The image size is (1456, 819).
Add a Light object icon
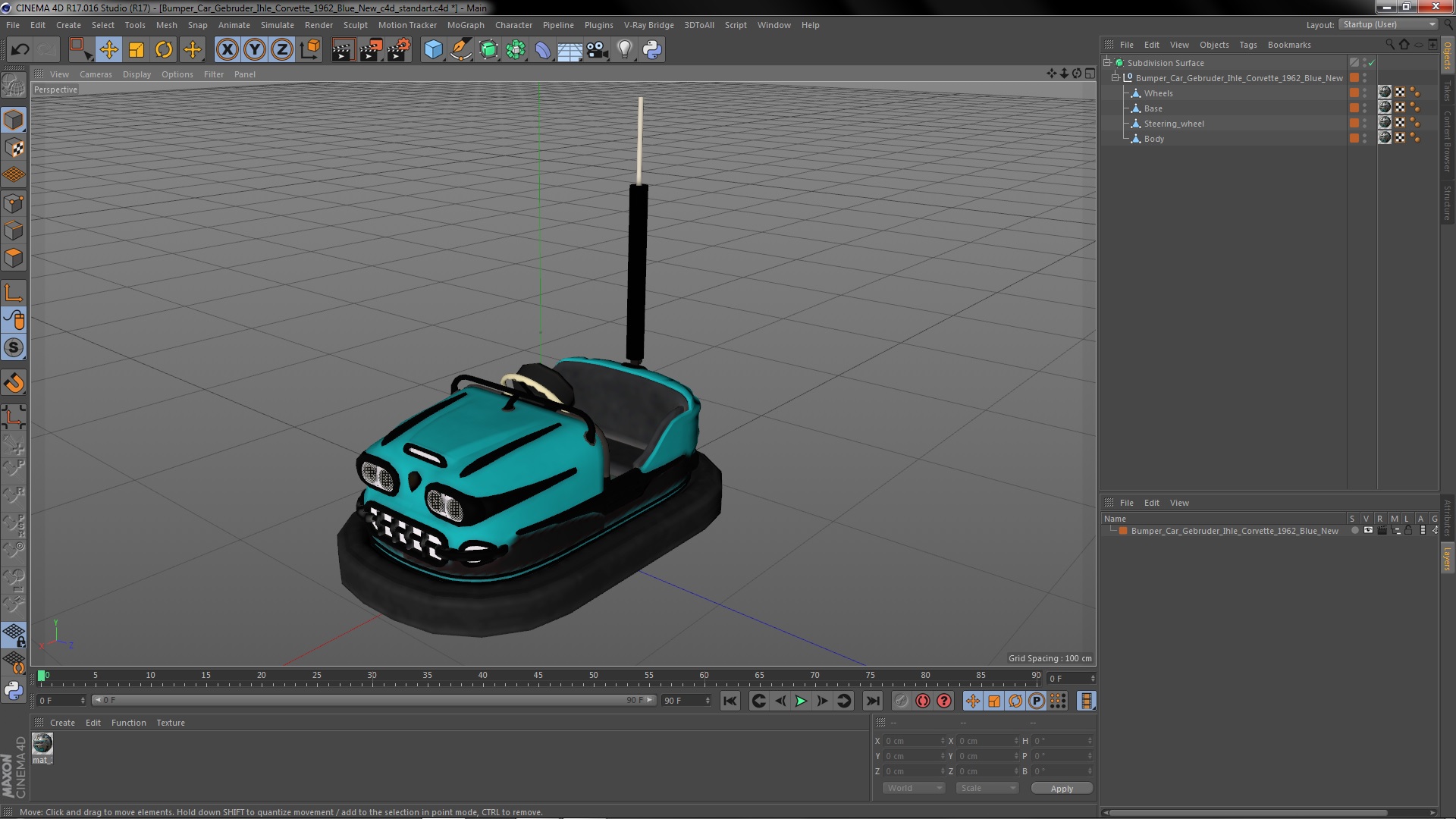(x=625, y=50)
